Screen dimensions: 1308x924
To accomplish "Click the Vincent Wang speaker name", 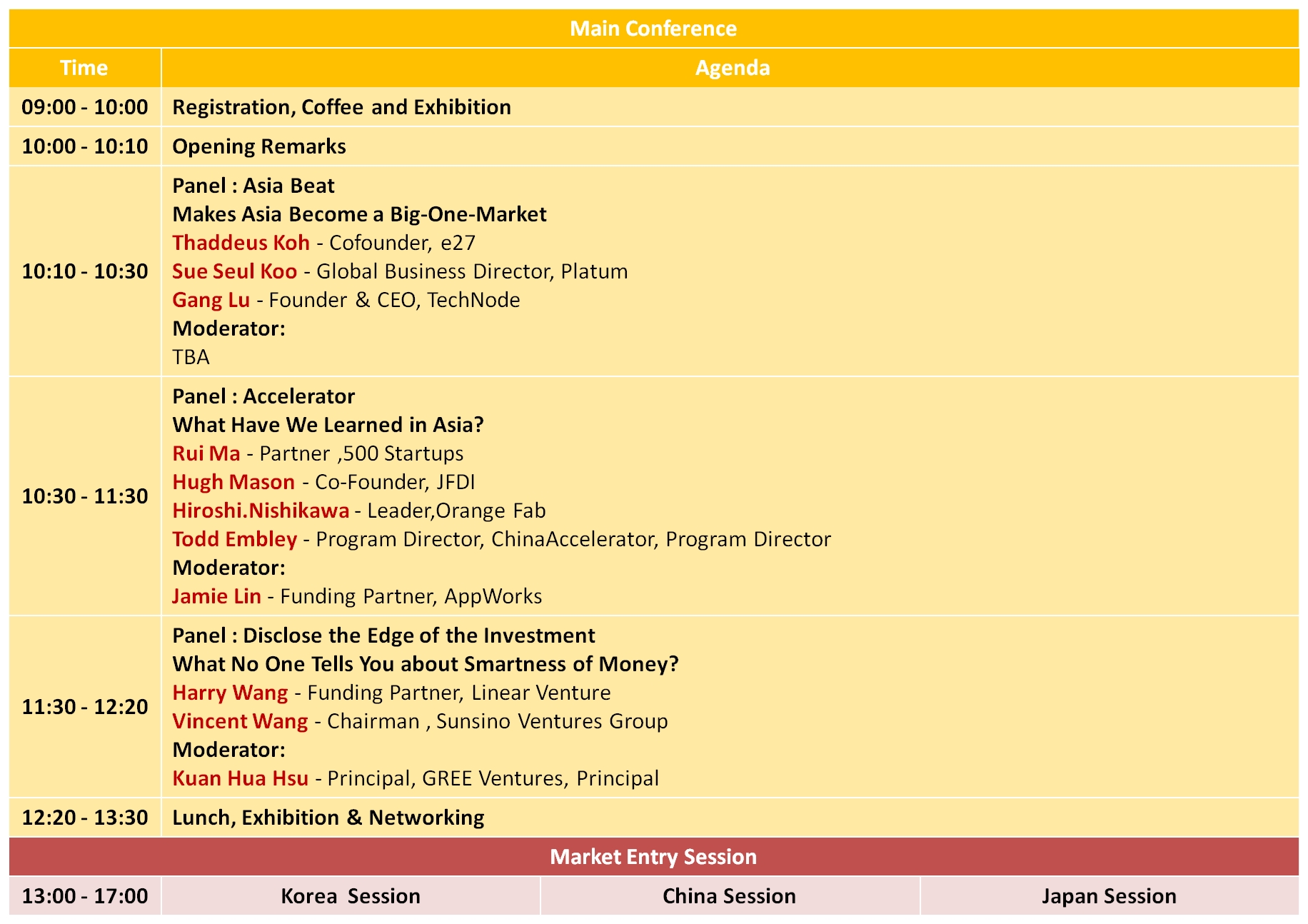I will coord(240,721).
